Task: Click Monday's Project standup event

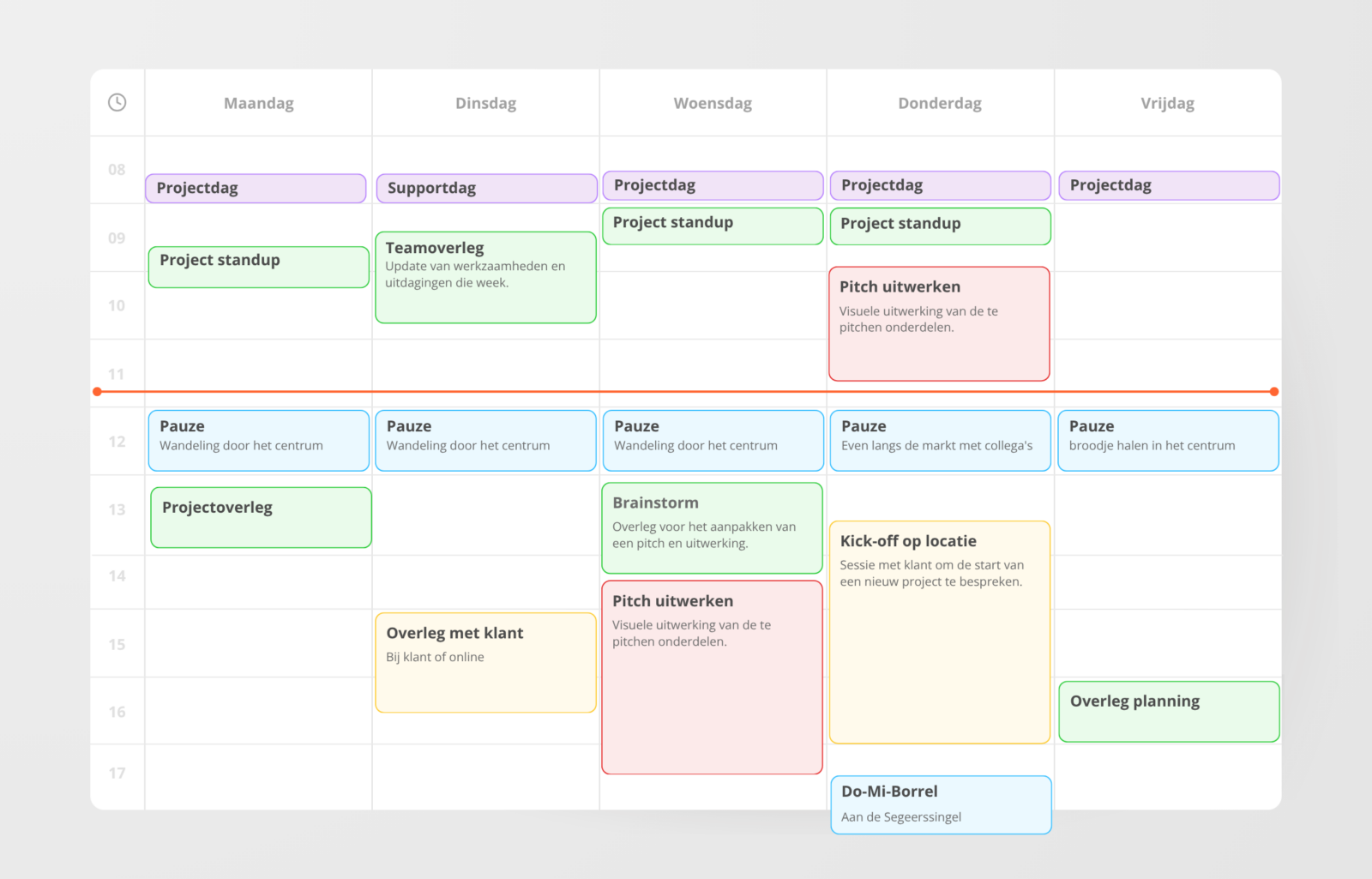Action: pyautogui.click(x=258, y=267)
